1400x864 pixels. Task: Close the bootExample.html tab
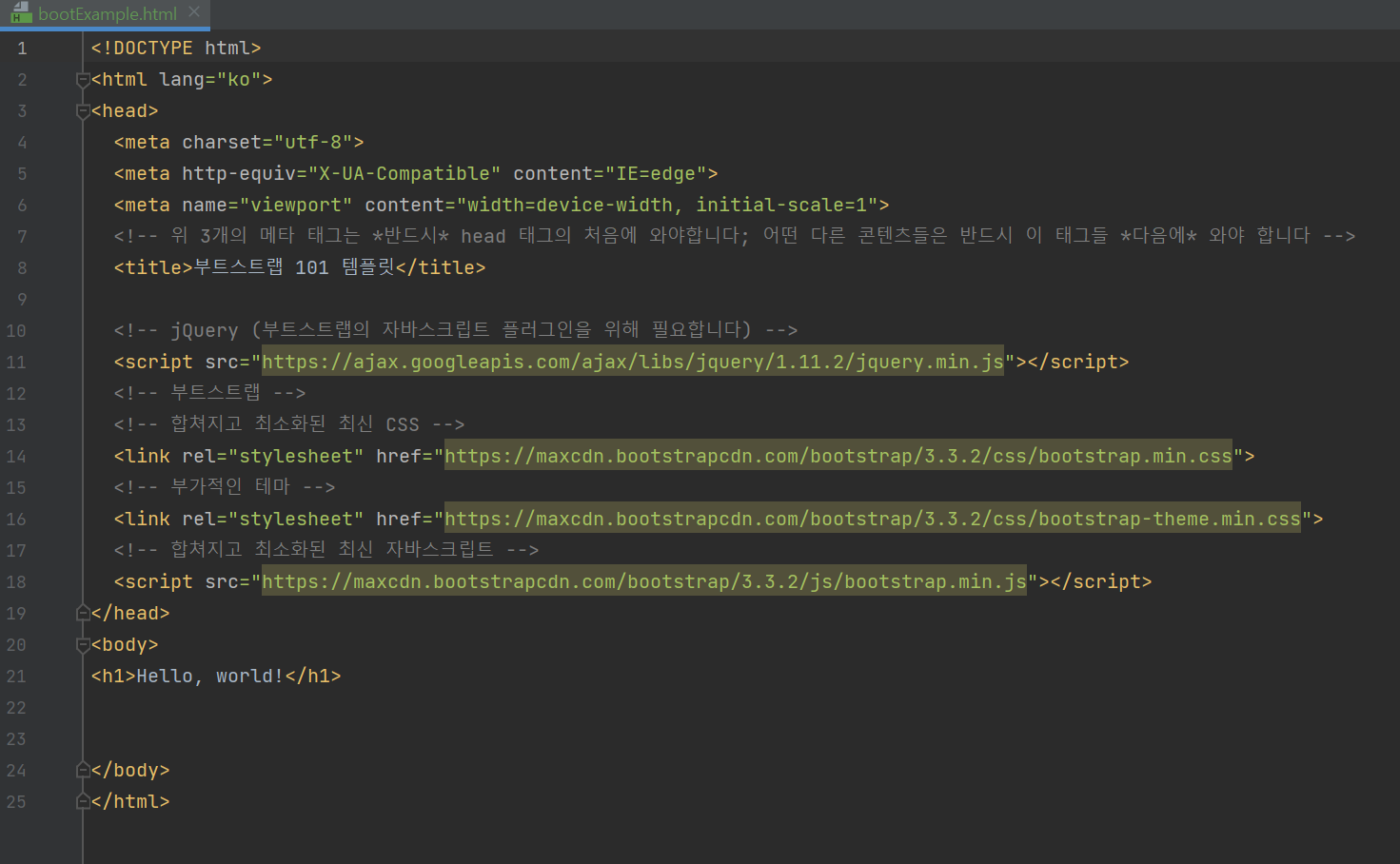pyautogui.click(x=194, y=12)
